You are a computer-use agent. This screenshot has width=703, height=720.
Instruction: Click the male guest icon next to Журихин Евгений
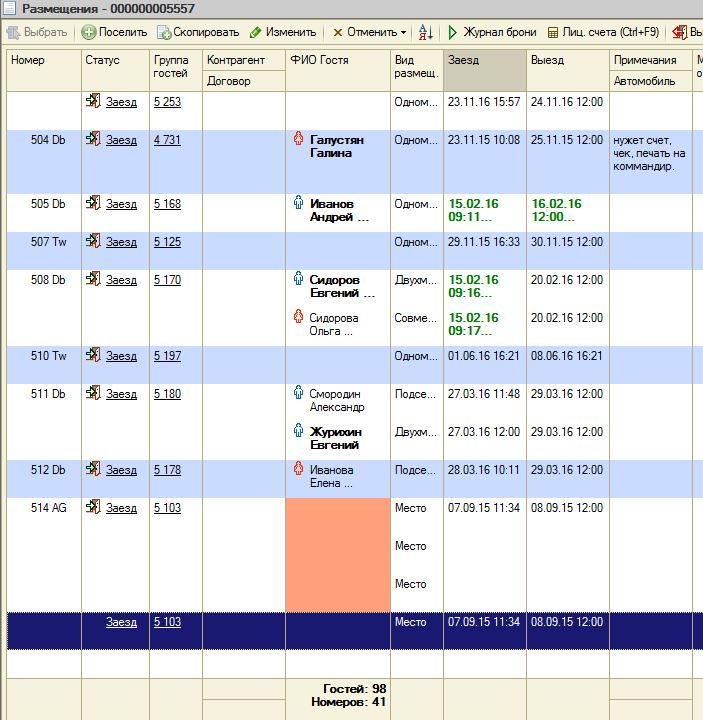pos(298,430)
